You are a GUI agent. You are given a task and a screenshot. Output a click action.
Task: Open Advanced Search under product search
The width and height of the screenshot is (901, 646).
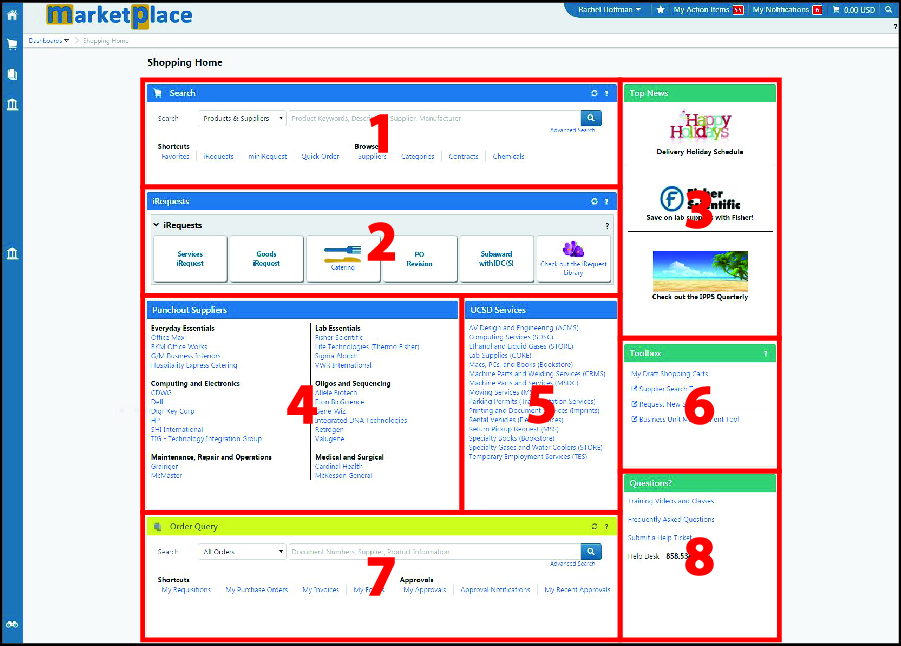tap(572, 130)
